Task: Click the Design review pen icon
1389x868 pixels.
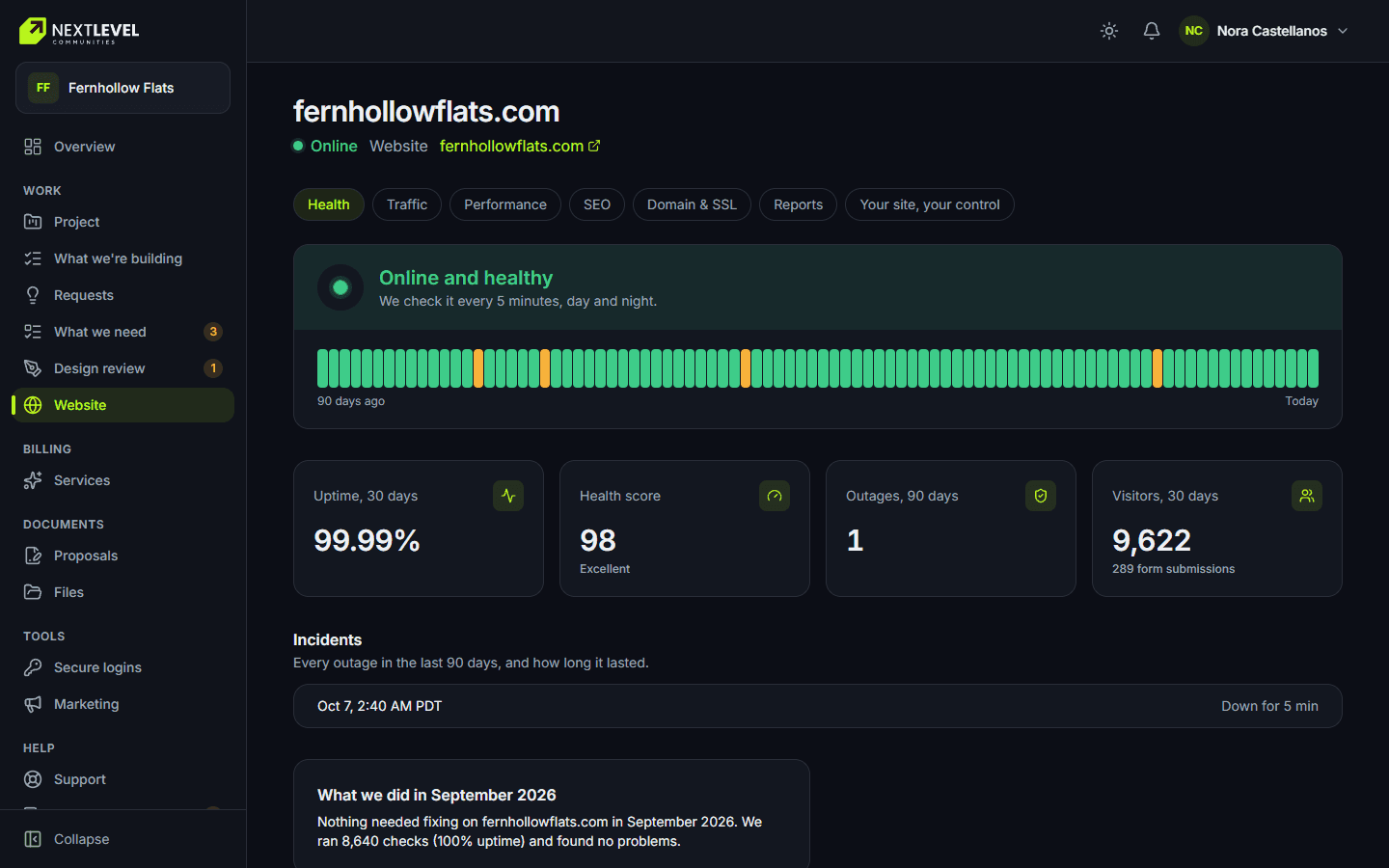Action: click(x=33, y=368)
